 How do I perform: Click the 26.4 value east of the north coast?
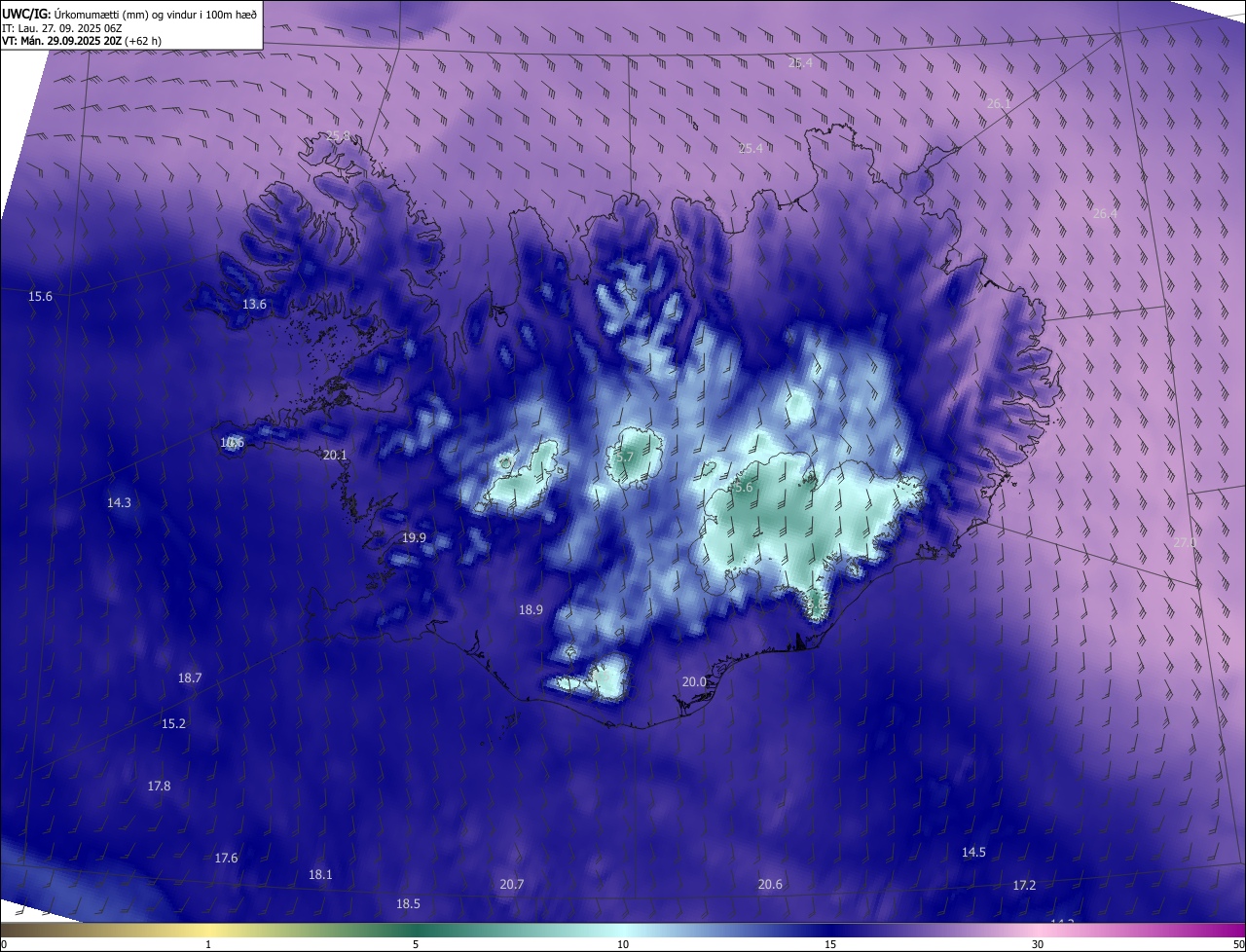[x=1105, y=213]
